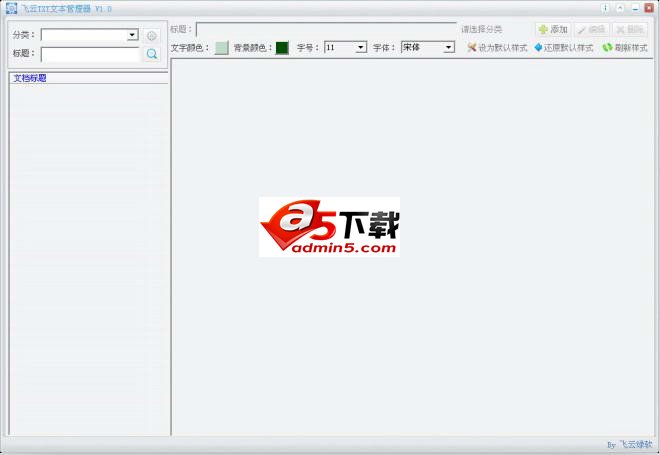
Task: Click 设为默认样式 set default style
Action: [x=497, y=48]
